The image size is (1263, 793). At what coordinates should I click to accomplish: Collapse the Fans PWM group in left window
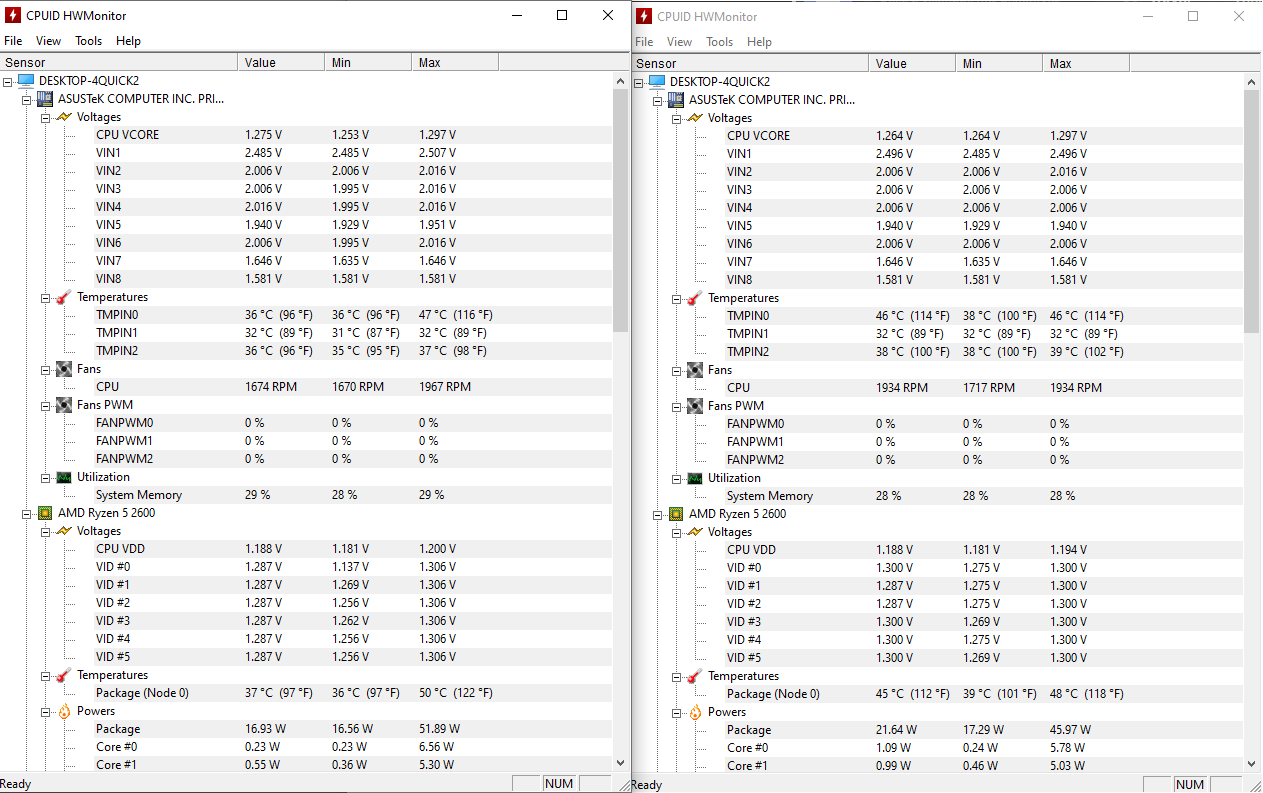pyautogui.click(x=45, y=405)
